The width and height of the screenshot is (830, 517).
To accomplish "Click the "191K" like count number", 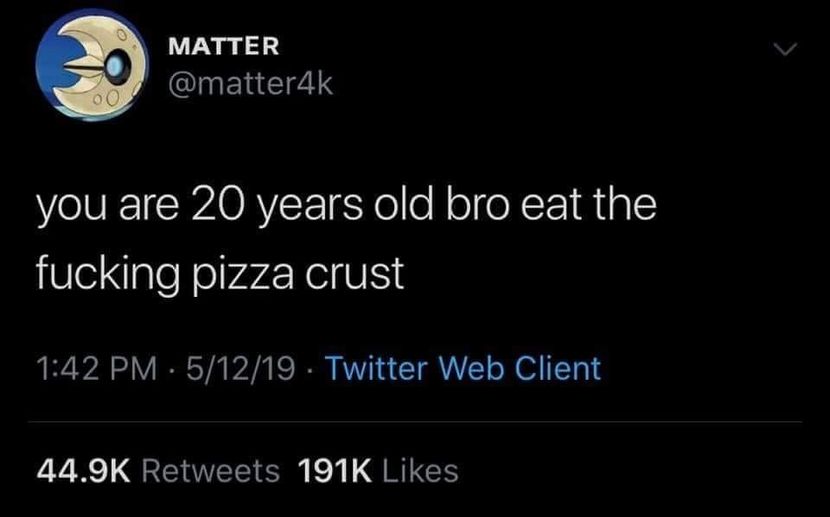I will coord(330,469).
